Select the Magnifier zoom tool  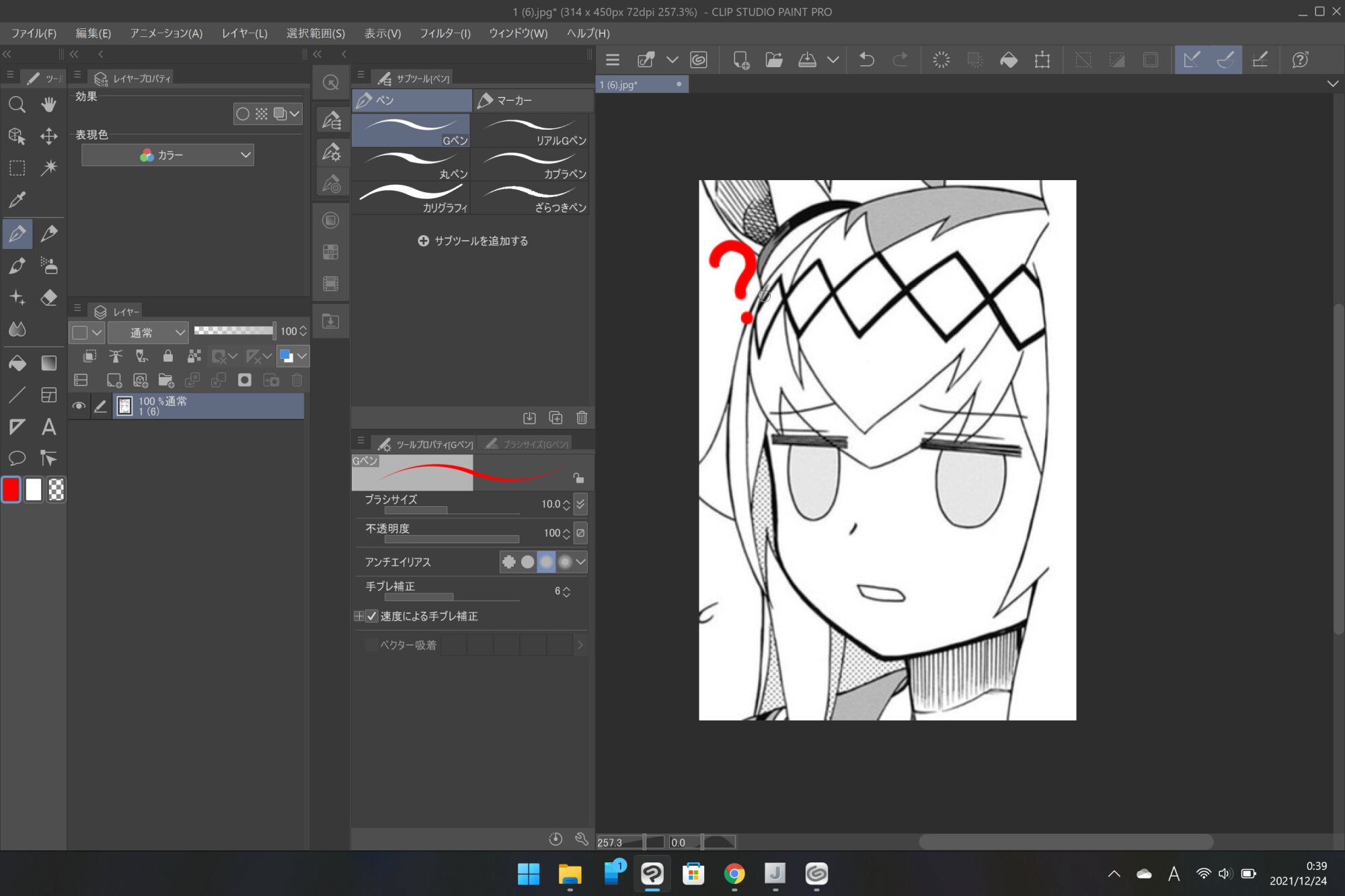click(17, 104)
